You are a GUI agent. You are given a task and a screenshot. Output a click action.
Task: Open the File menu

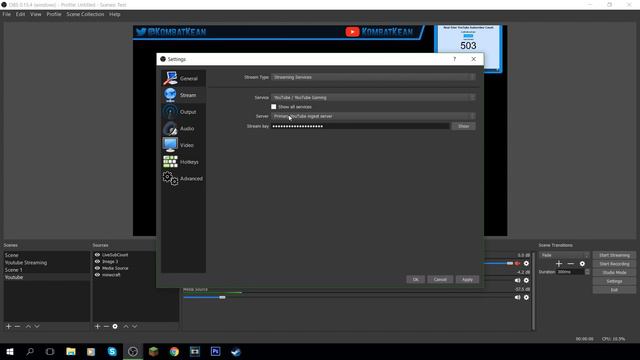pos(7,14)
